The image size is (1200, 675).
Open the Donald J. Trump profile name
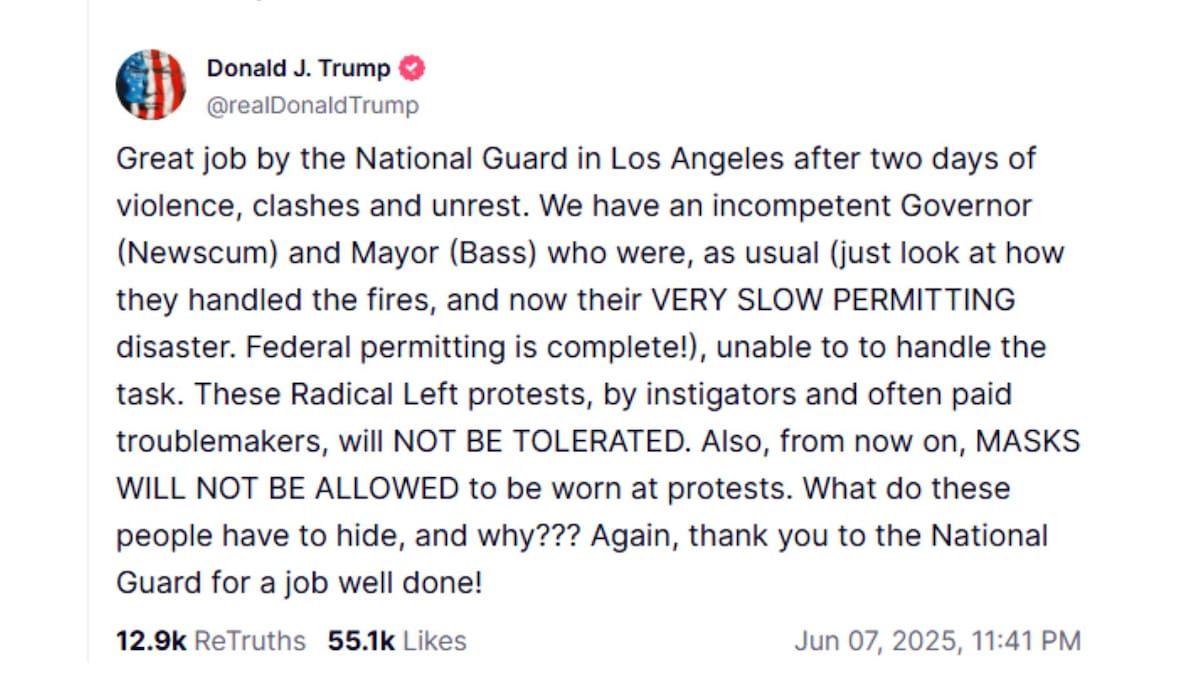[x=298, y=69]
